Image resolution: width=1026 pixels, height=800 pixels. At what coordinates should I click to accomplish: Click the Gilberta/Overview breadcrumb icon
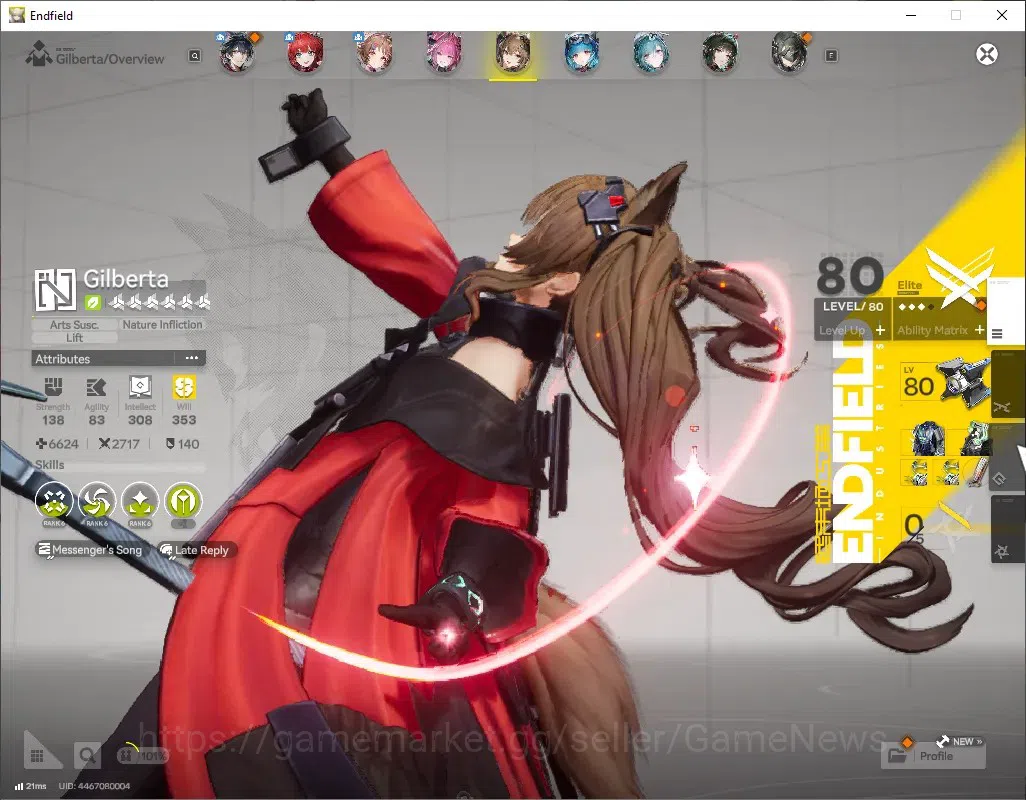point(39,54)
